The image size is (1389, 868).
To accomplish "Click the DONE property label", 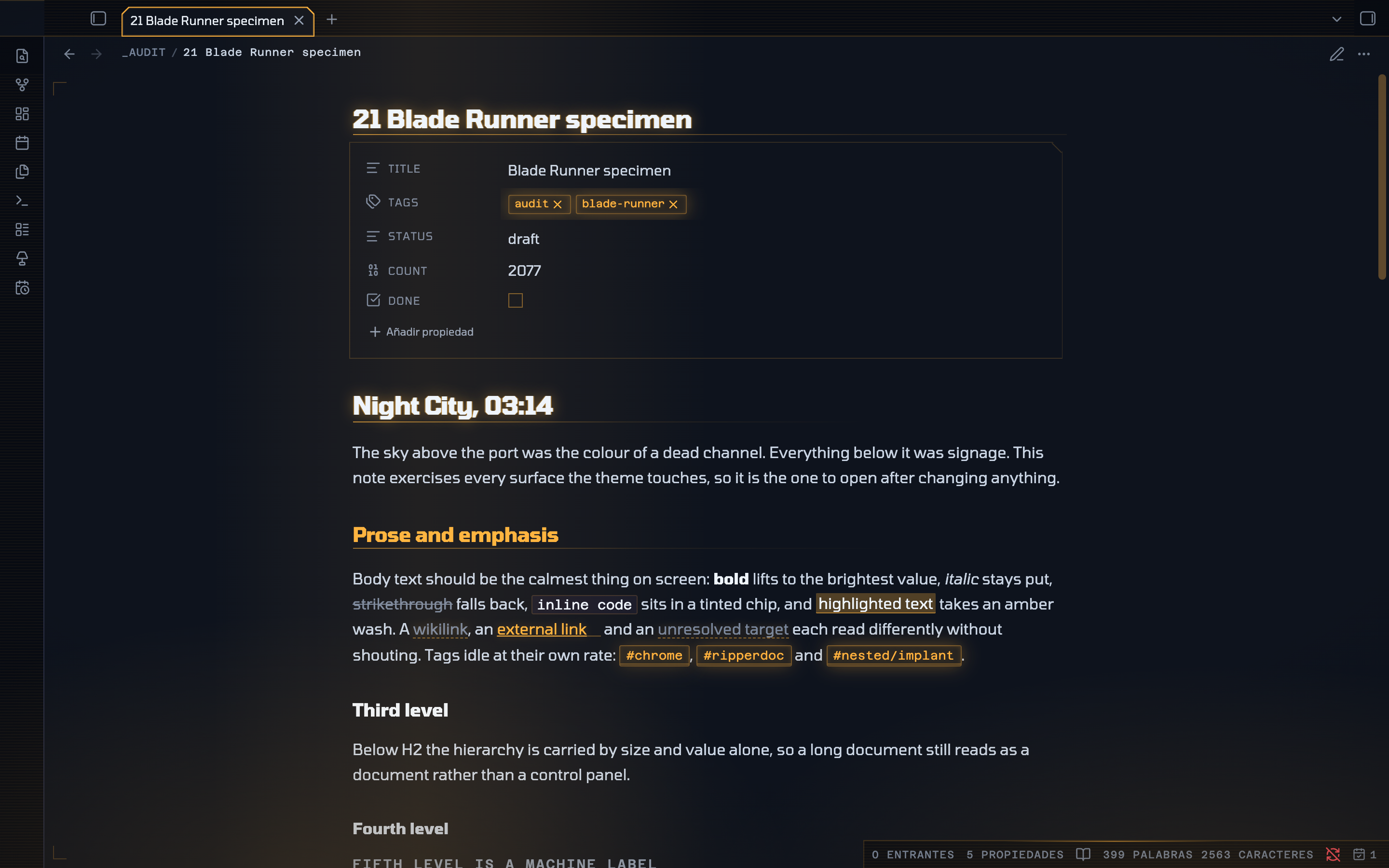I will [x=404, y=301].
